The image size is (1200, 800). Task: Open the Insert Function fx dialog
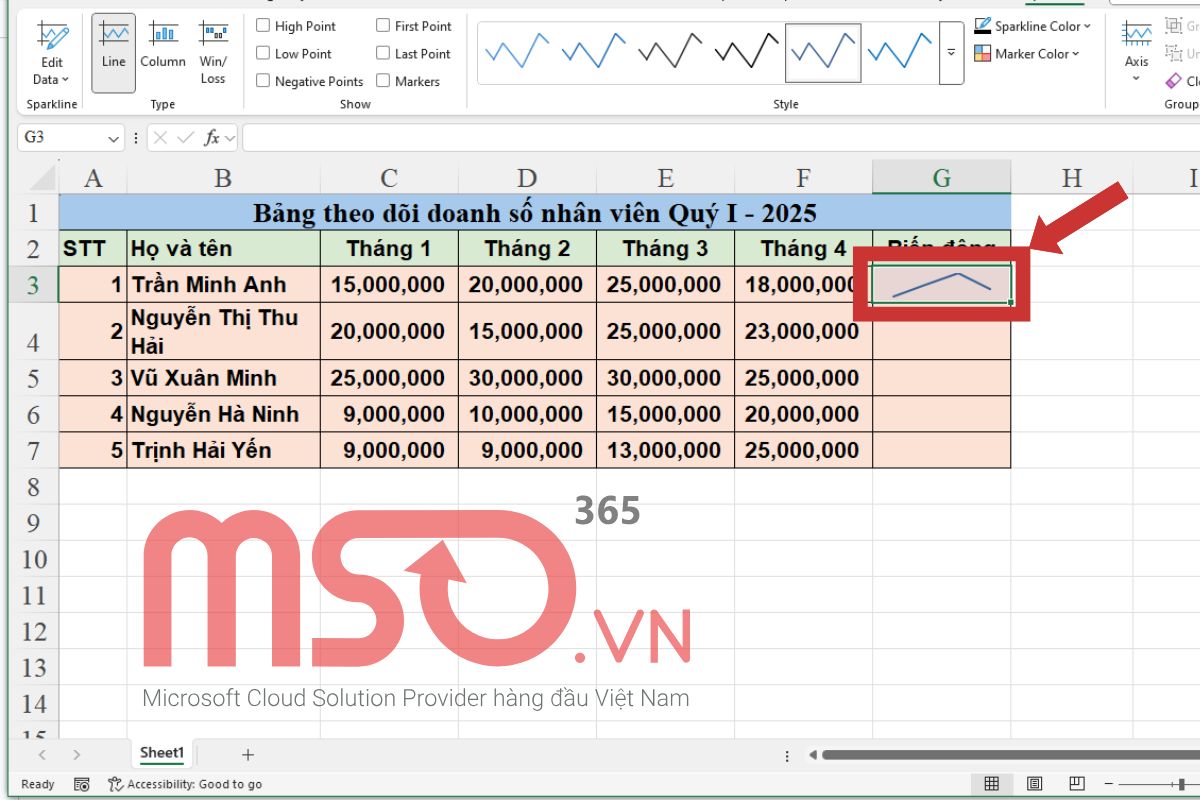[211, 138]
